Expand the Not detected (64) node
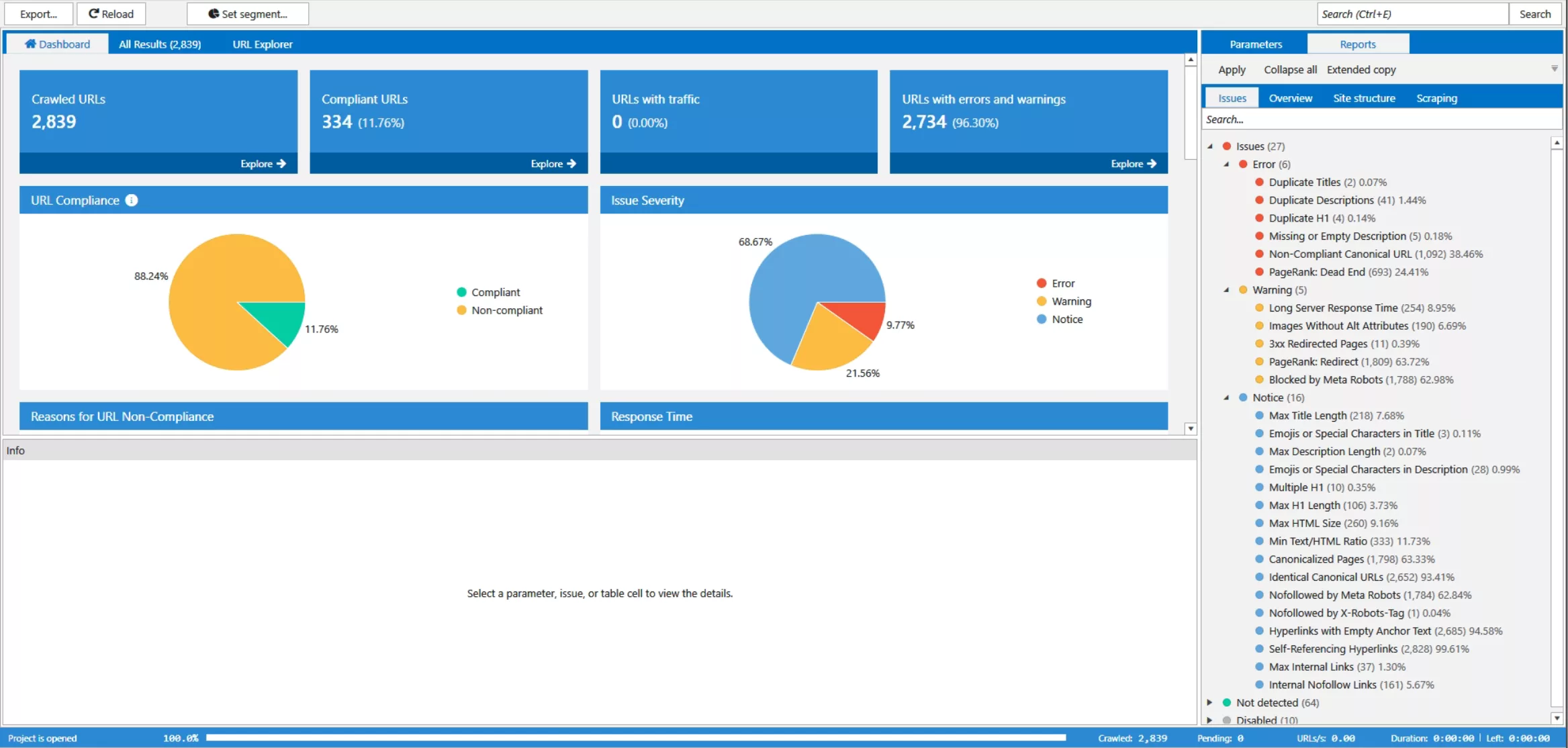Screen dimensions: 1568x748 (x=1210, y=702)
